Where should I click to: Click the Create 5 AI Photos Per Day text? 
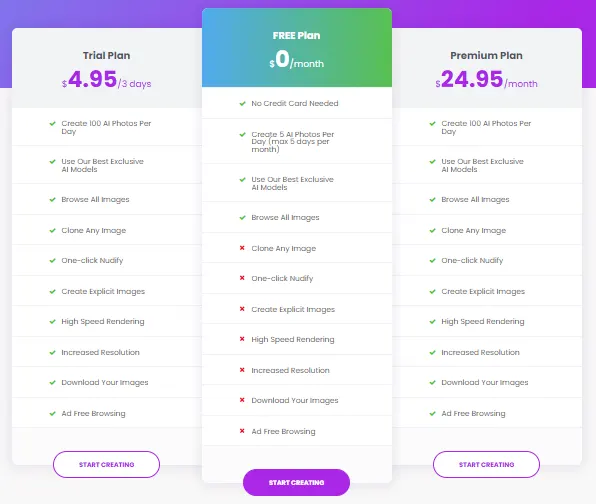pyautogui.click(x=293, y=142)
